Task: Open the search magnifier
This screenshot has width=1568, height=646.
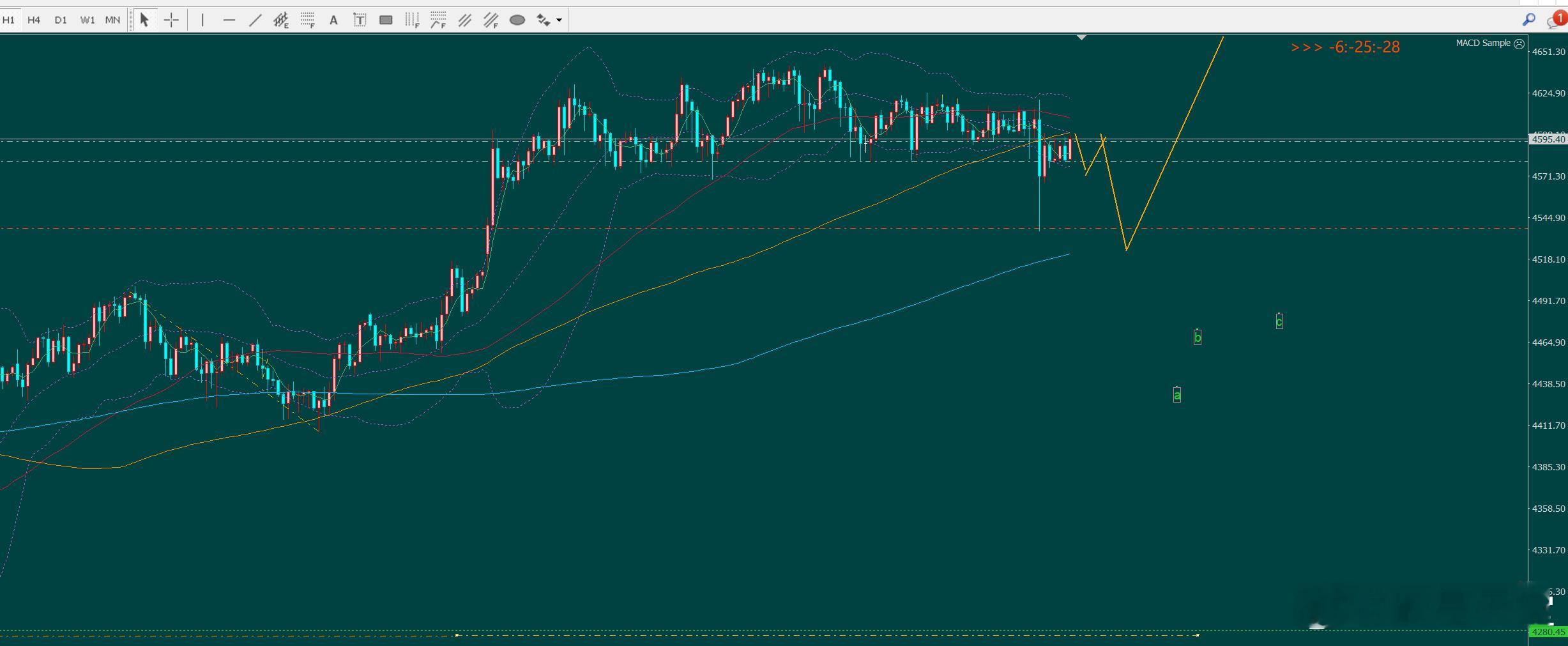Action: tap(1528, 20)
